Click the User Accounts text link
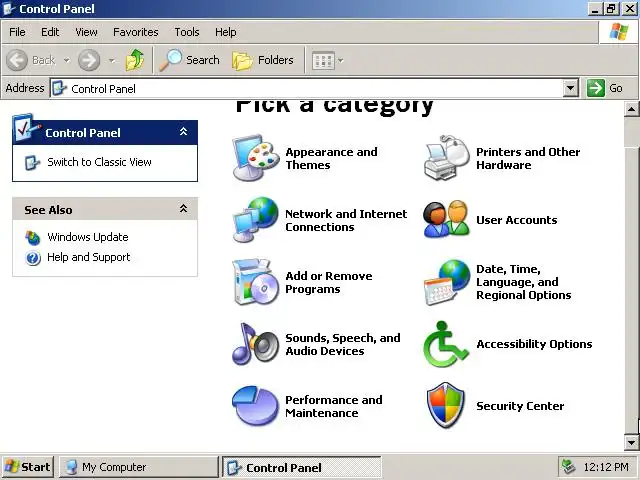The width and height of the screenshot is (640, 480). click(x=517, y=220)
